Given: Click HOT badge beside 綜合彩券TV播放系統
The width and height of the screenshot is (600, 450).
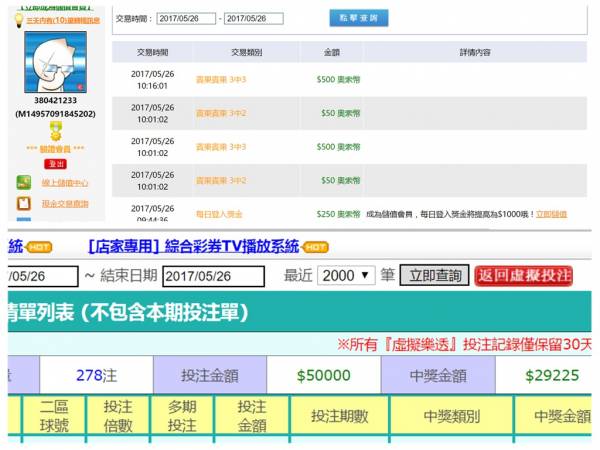Looking at the screenshot, I should point(316,246).
